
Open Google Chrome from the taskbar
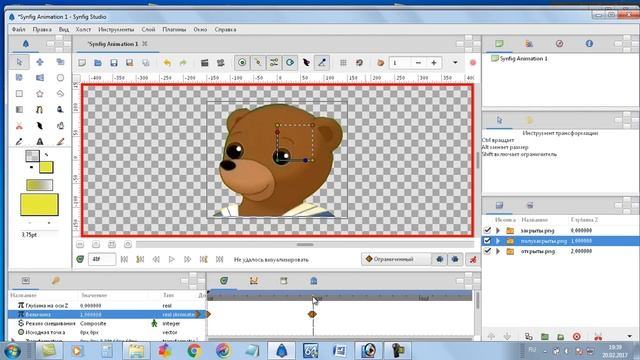[194, 351]
